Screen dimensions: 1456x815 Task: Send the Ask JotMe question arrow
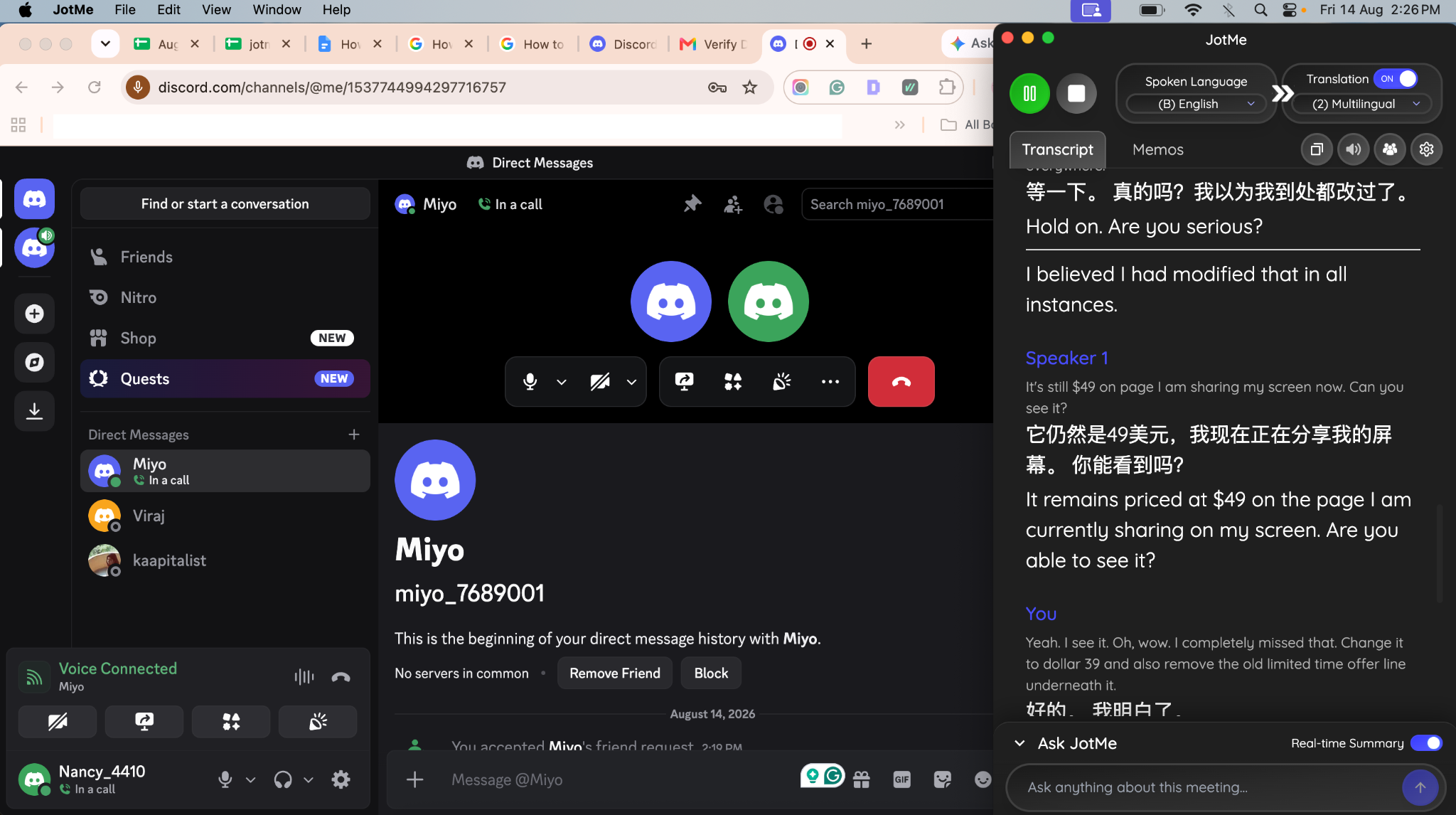[x=1420, y=787]
